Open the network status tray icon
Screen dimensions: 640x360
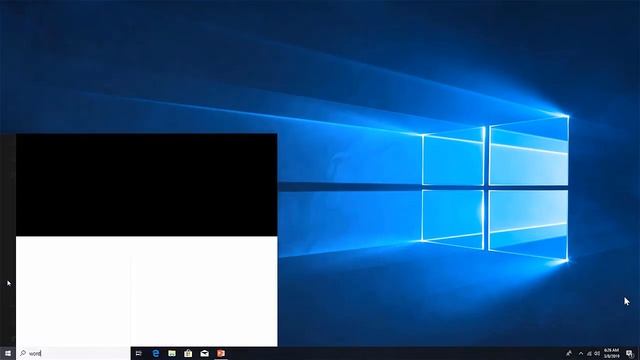coord(589,353)
